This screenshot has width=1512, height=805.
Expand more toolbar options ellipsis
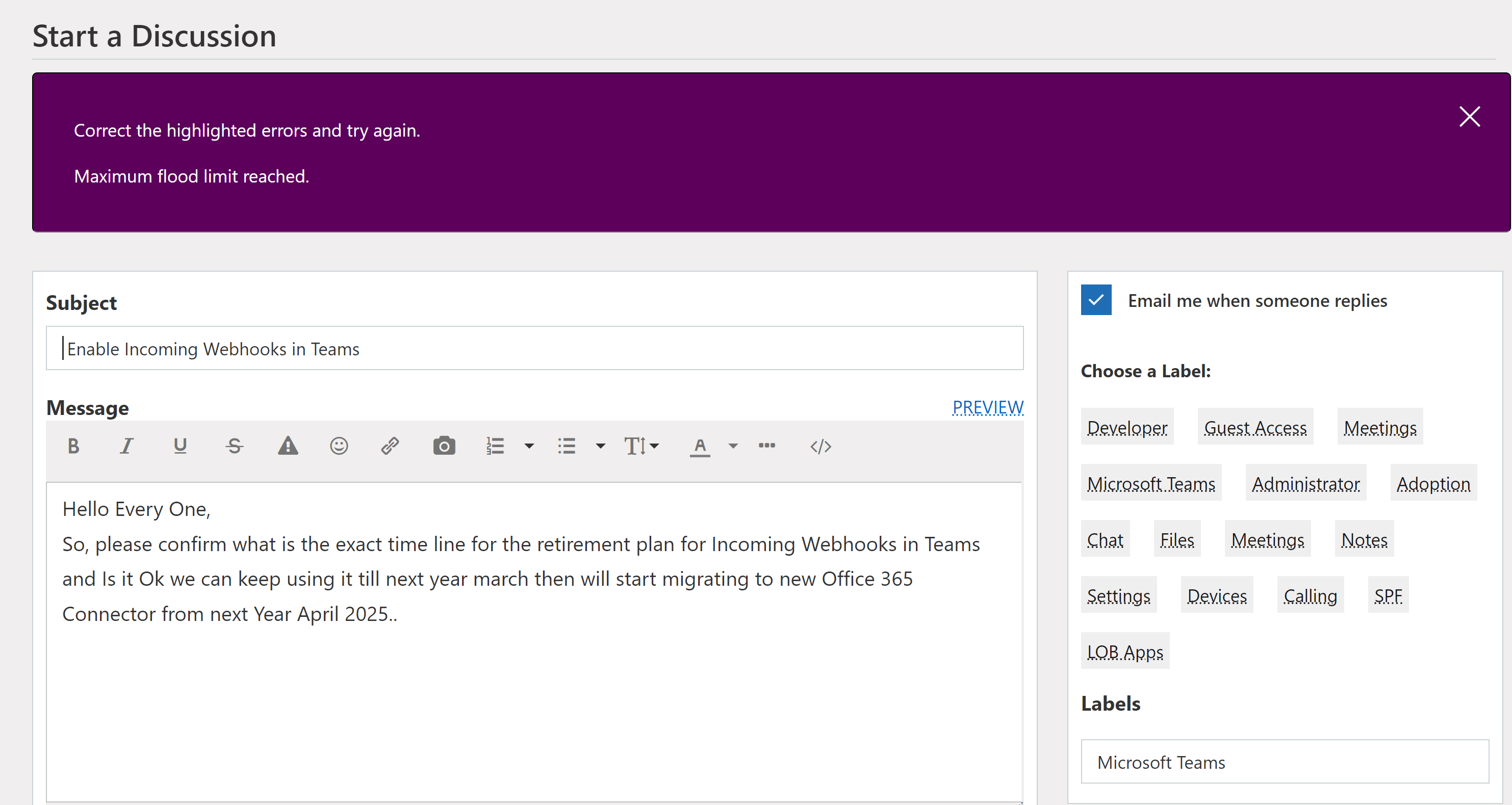click(766, 446)
